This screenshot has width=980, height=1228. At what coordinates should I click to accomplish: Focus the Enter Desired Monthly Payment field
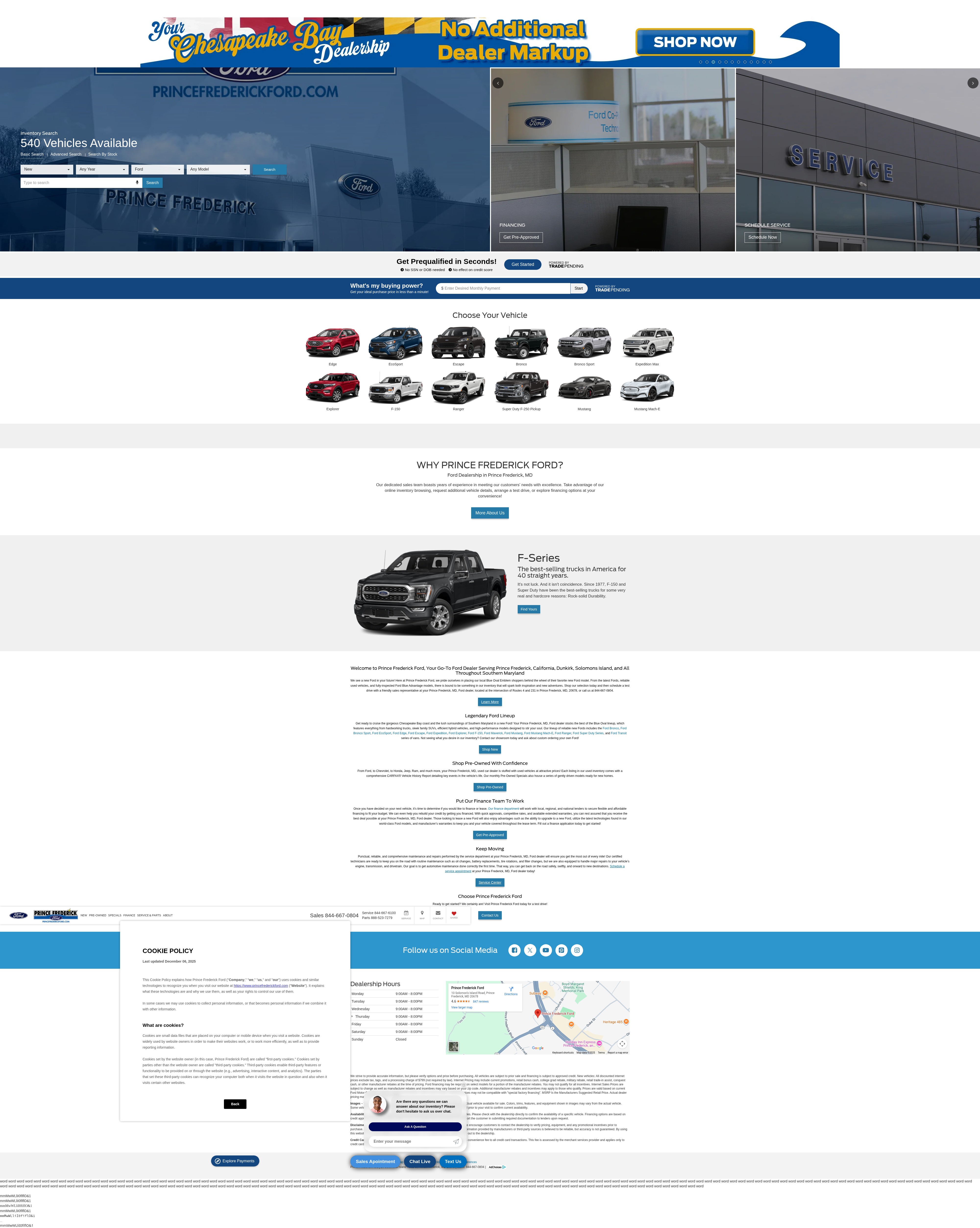pyautogui.click(x=503, y=288)
